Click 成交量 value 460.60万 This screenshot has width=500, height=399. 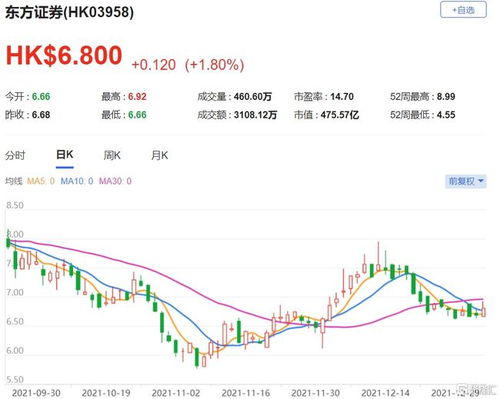253,97
